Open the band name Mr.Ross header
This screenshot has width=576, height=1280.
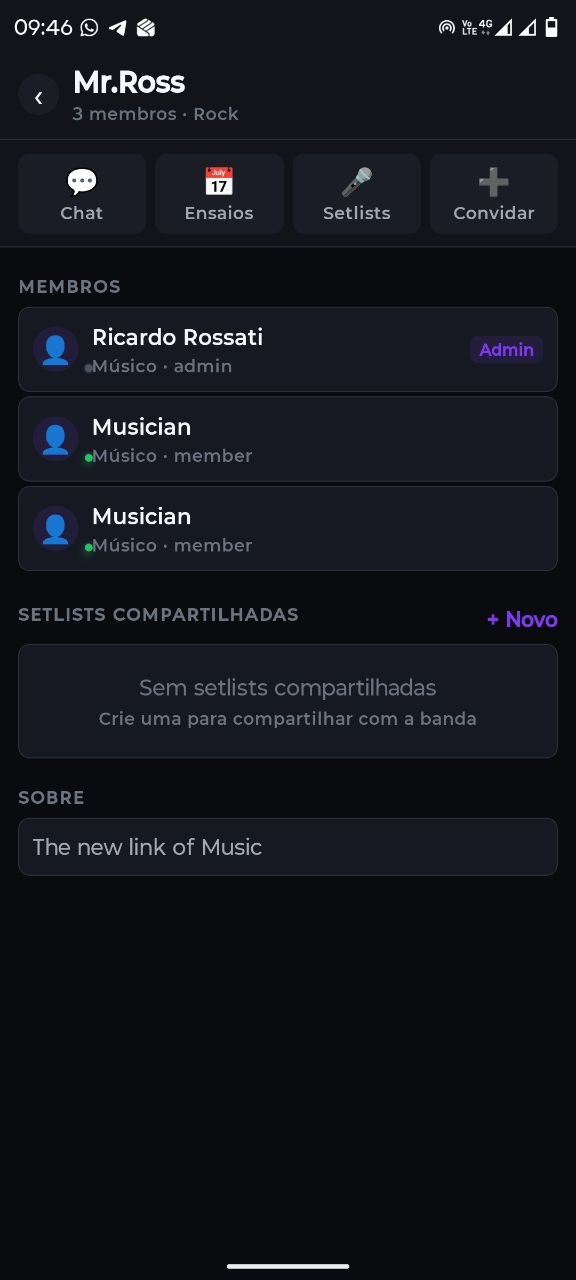tap(130, 81)
